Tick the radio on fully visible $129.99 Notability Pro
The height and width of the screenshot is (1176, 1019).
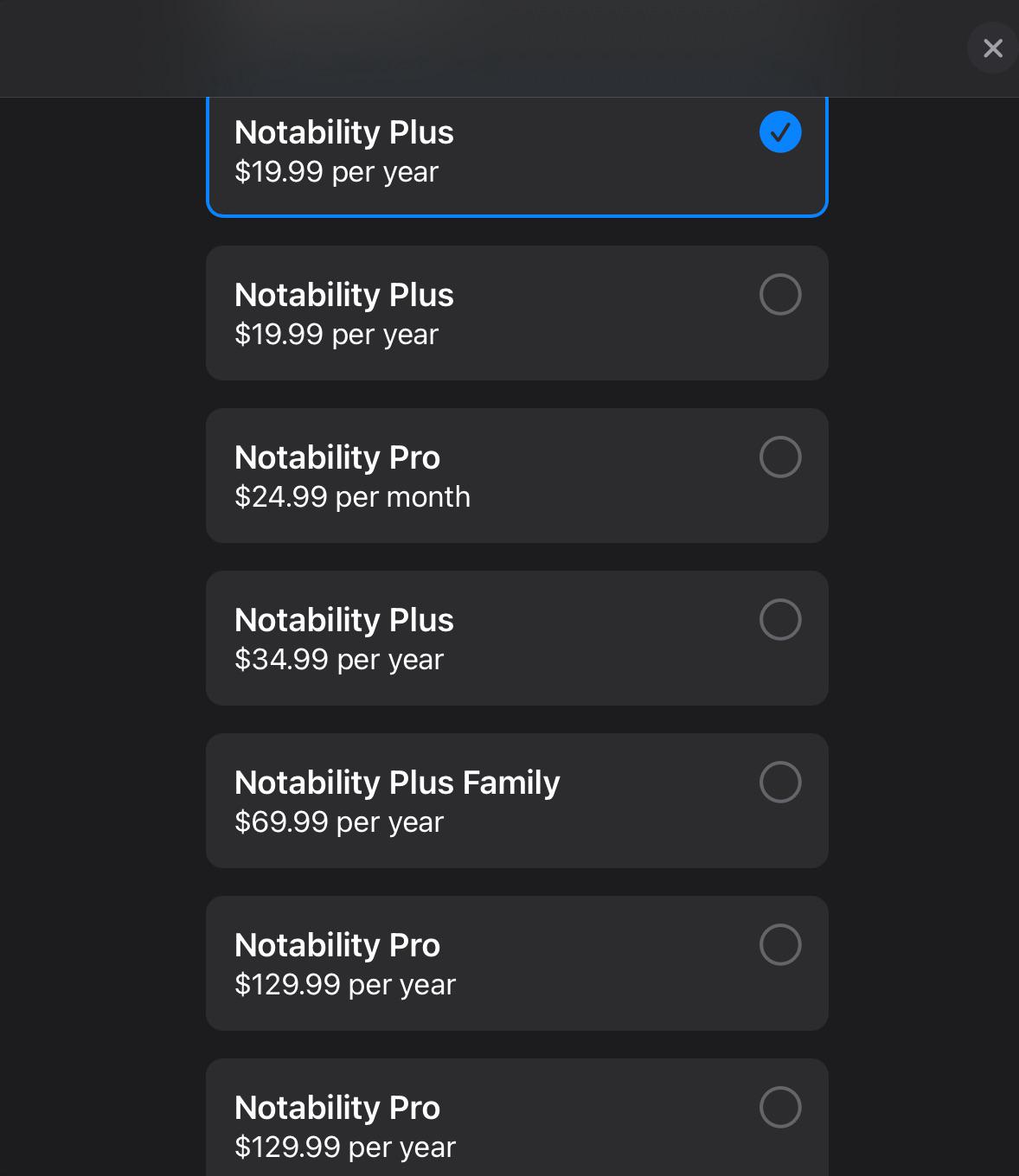pyautogui.click(x=780, y=945)
